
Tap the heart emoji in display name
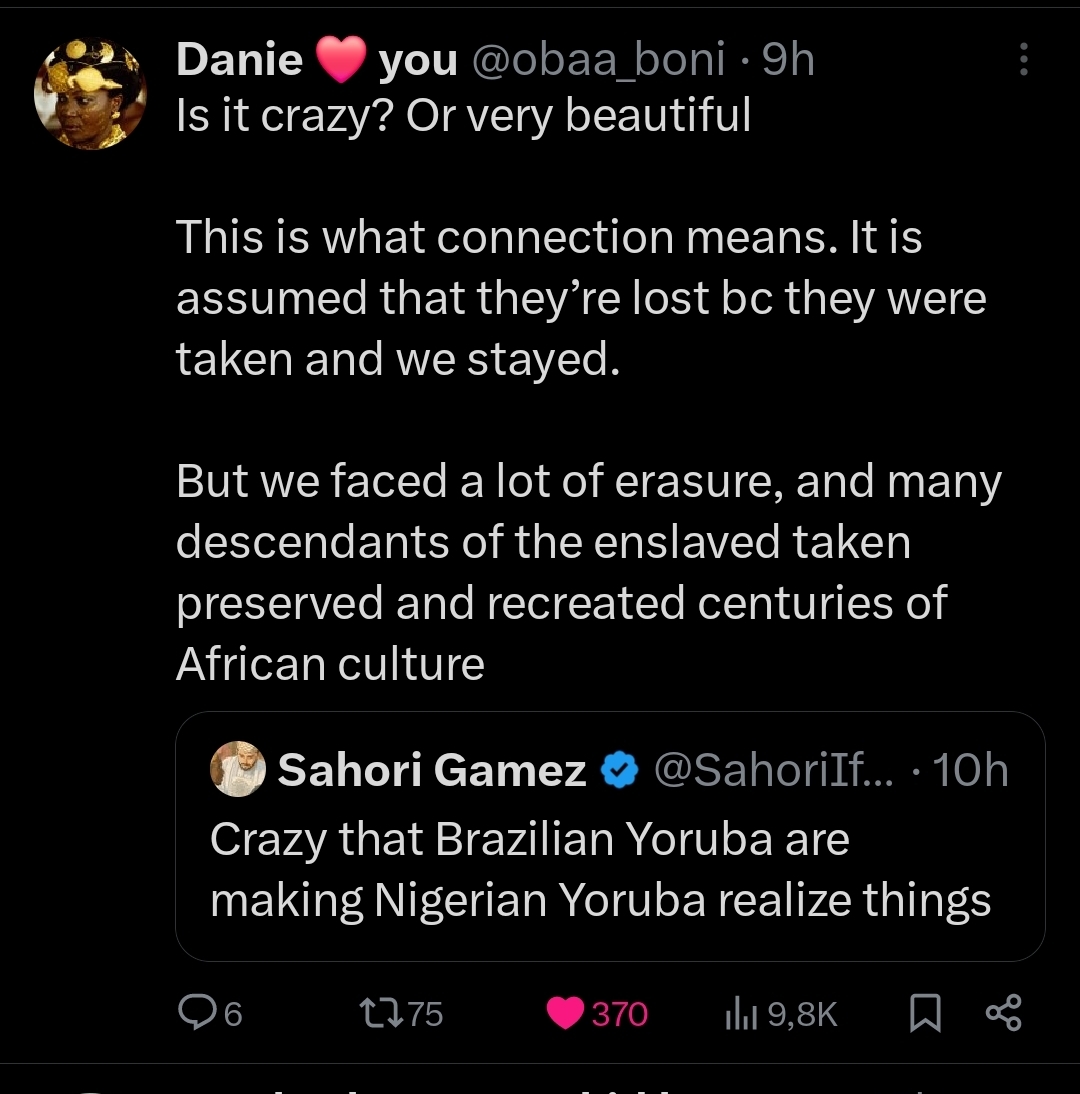coord(341,62)
